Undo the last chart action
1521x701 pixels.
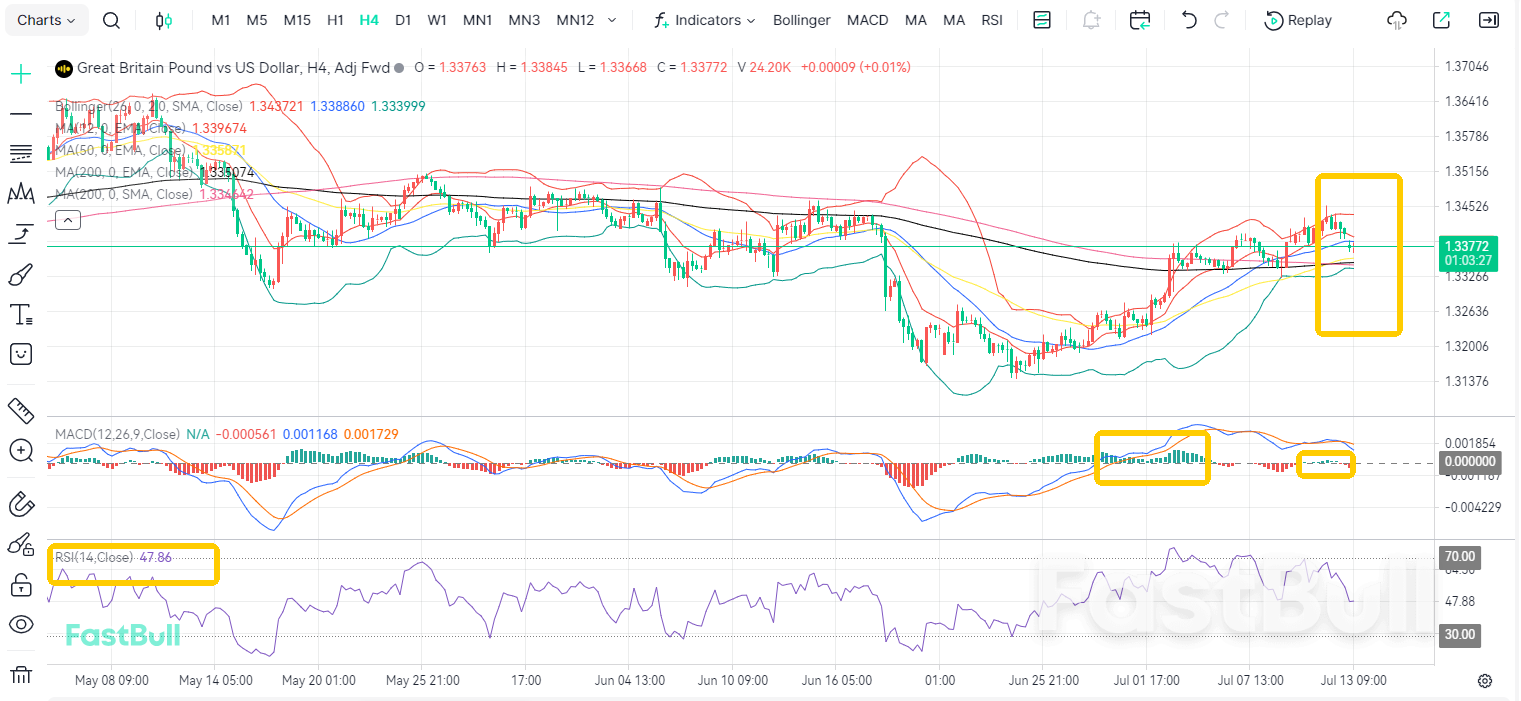coord(1189,20)
